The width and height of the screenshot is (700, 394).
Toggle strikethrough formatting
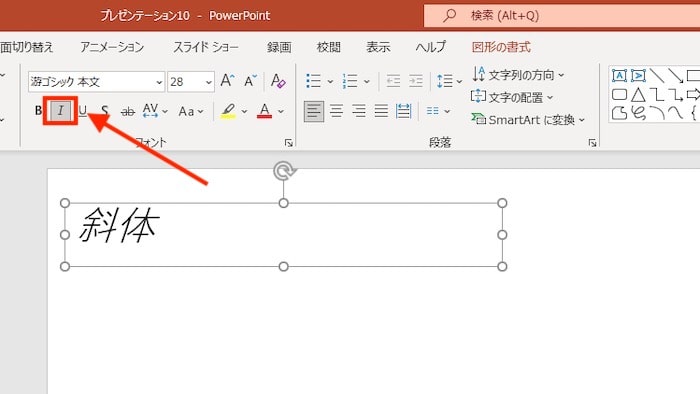pos(128,111)
